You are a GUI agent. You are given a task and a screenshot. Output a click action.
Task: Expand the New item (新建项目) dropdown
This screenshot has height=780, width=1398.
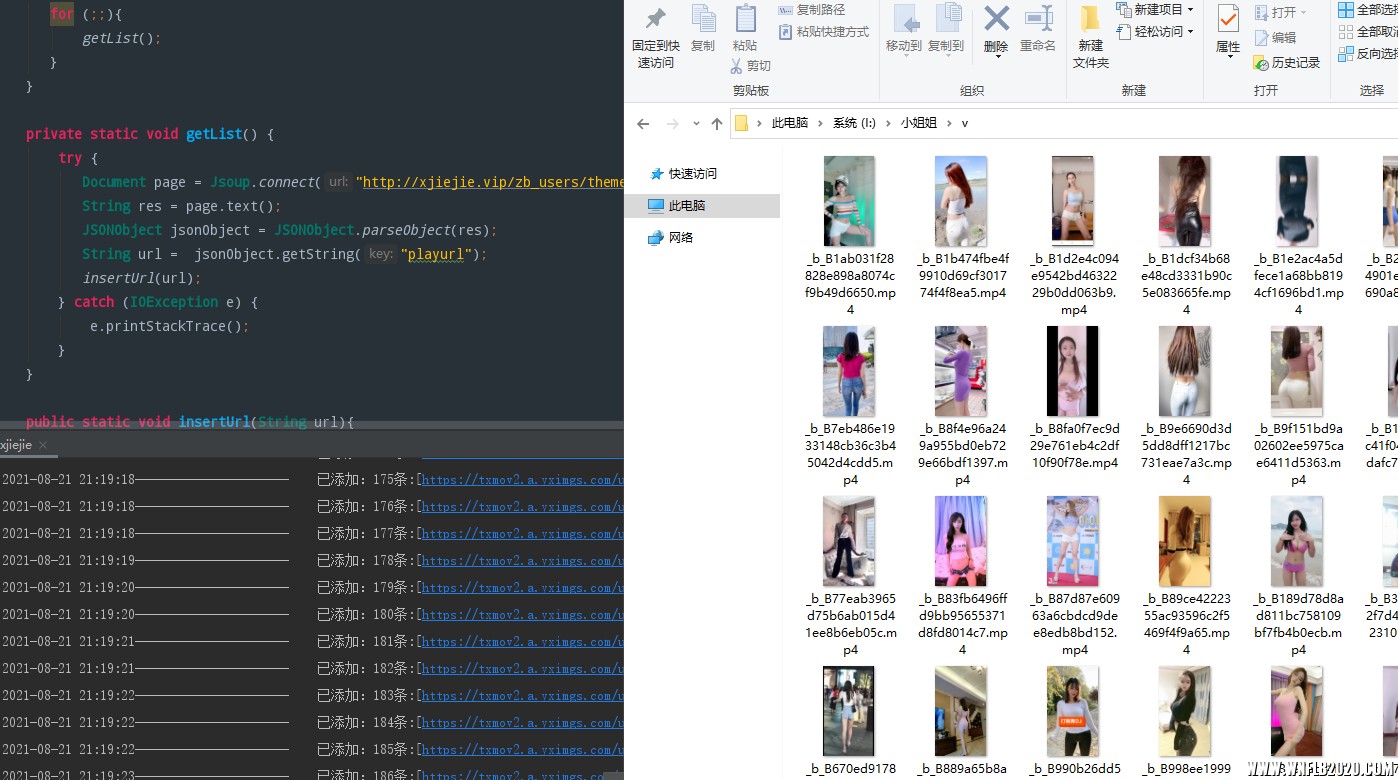pyautogui.click(x=1190, y=10)
